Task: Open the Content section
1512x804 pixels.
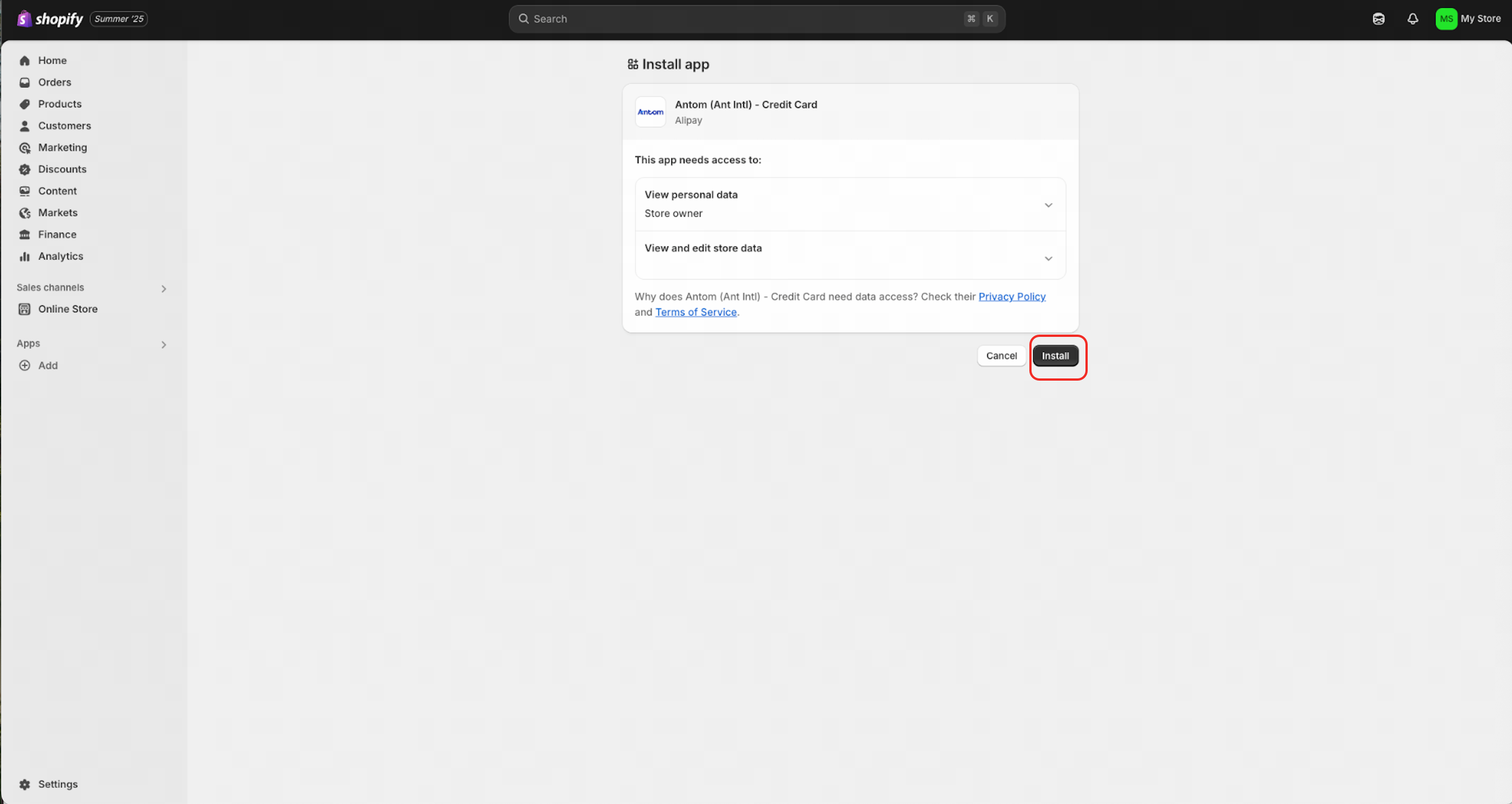Action: click(57, 191)
